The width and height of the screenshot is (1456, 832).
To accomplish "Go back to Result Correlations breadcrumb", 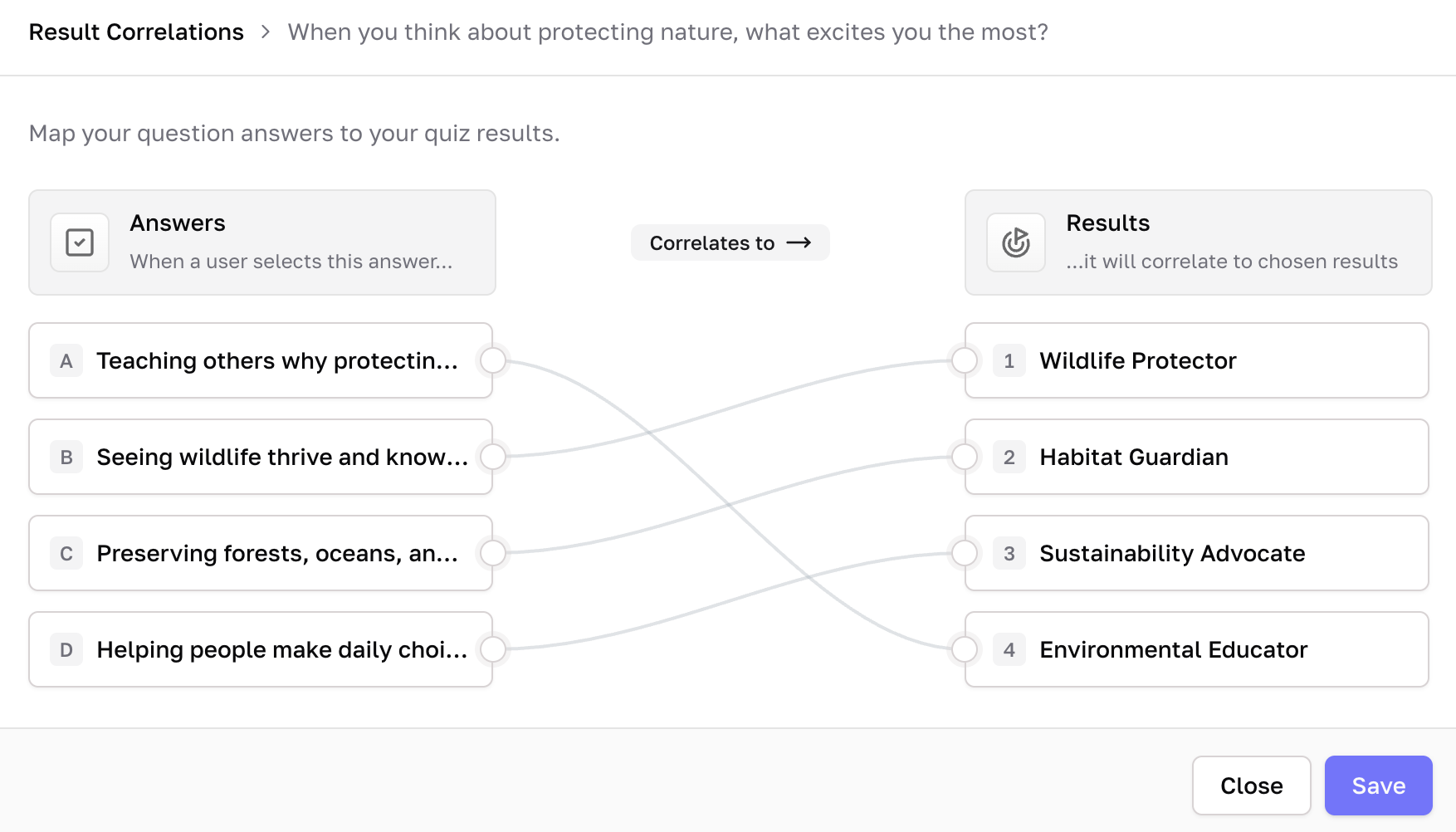I will tap(136, 32).
